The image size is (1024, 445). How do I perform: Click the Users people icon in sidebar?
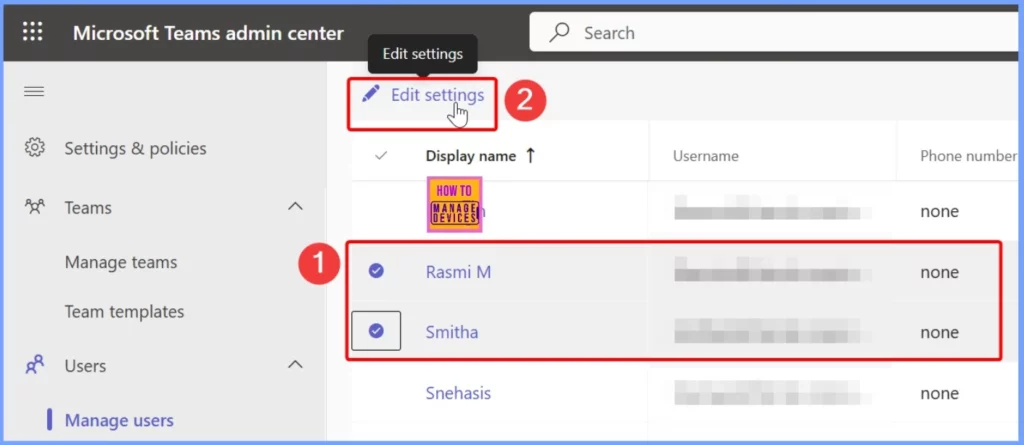[34, 365]
